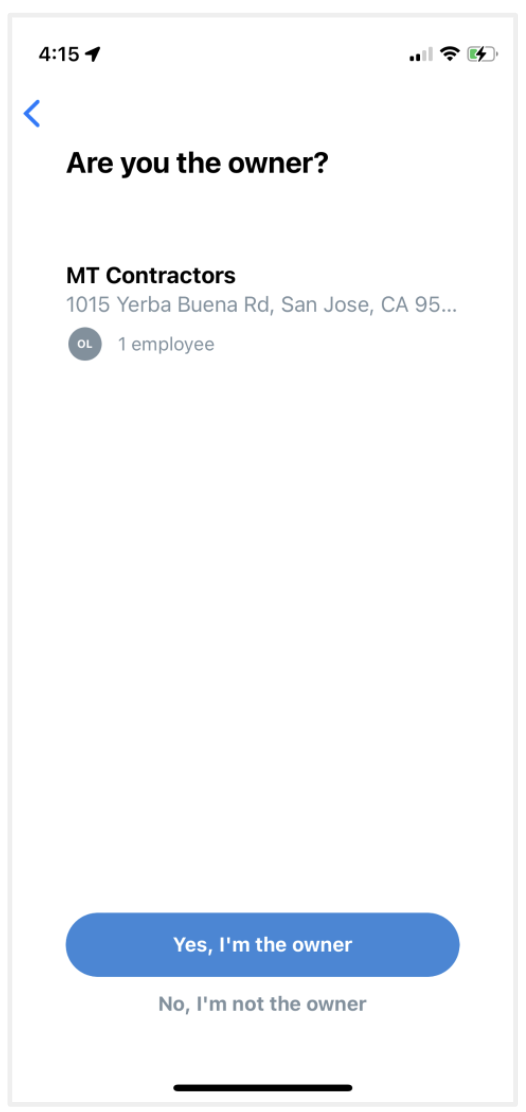Tap the battery charging icon
This screenshot has width=526, height=1112.
pyautogui.click(x=483, y=54)
